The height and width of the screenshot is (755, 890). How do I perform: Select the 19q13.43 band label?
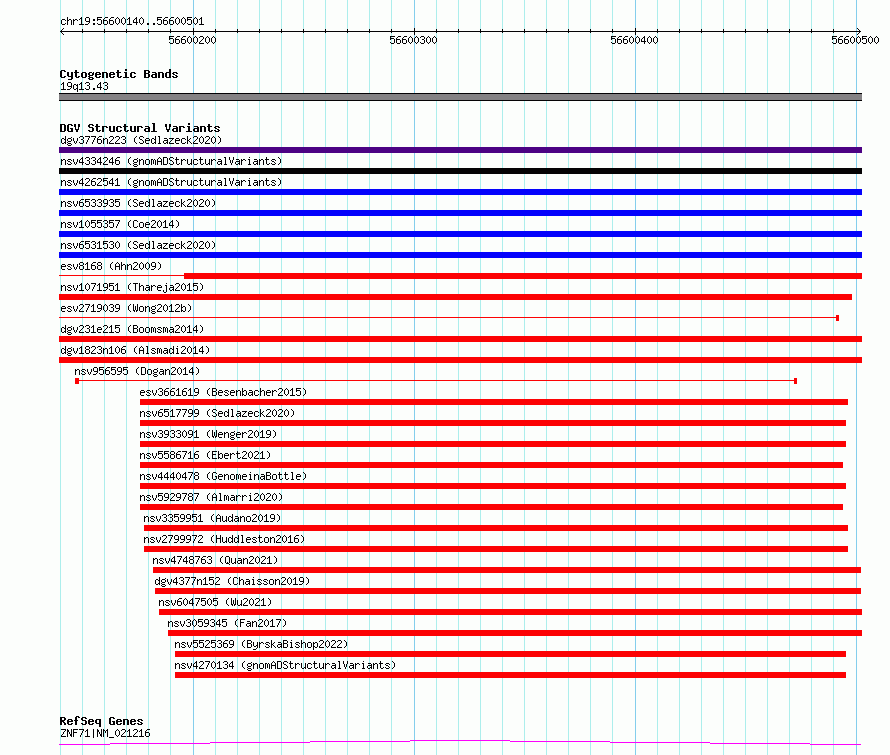84,86
